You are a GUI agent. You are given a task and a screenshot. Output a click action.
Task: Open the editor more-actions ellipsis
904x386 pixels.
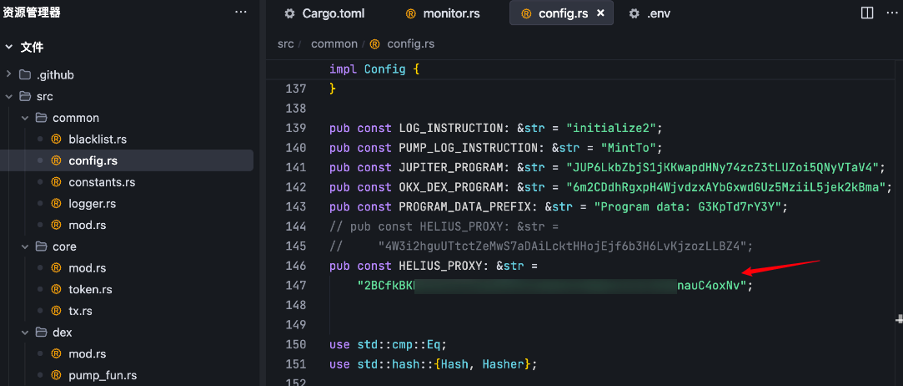(891, 13)
